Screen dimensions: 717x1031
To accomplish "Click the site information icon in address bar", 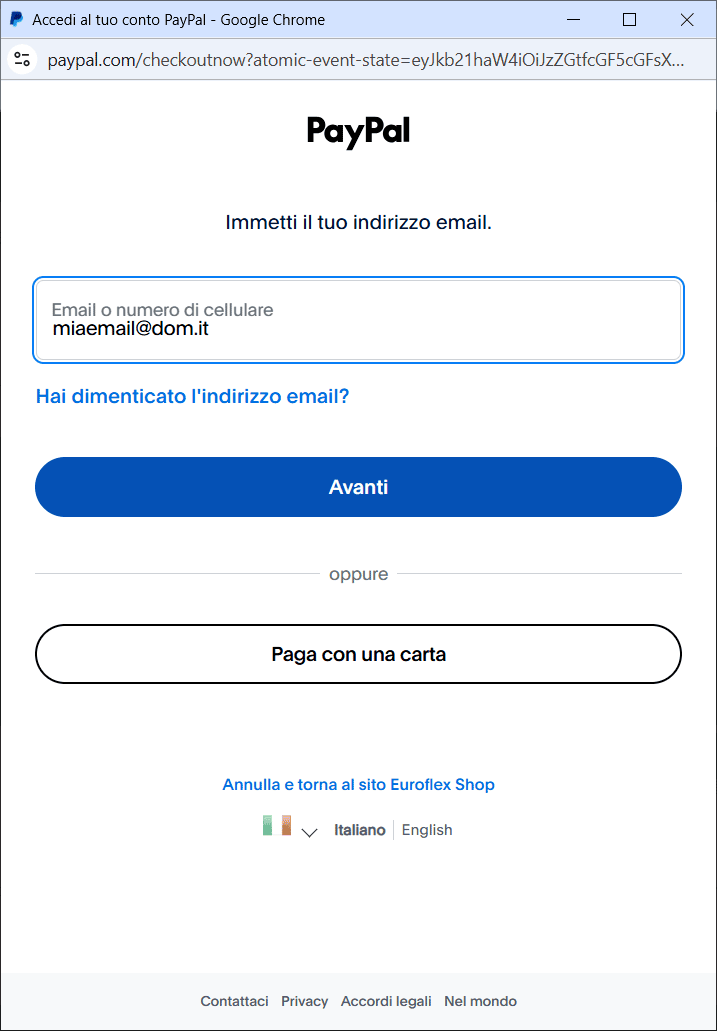I will [22, 60].
